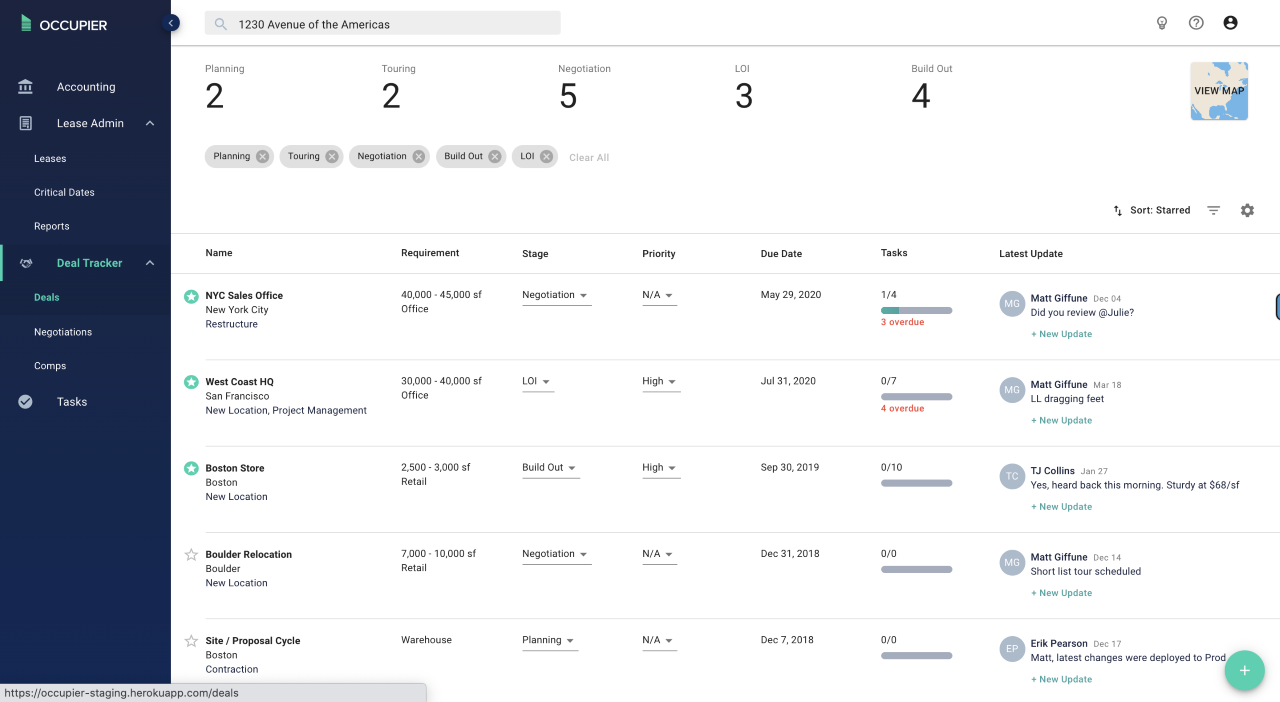Open the Priority dropdown for Boston Store
Image resolution: width=1280 pixels, height=702 pixels.
[x=660, y=468]
